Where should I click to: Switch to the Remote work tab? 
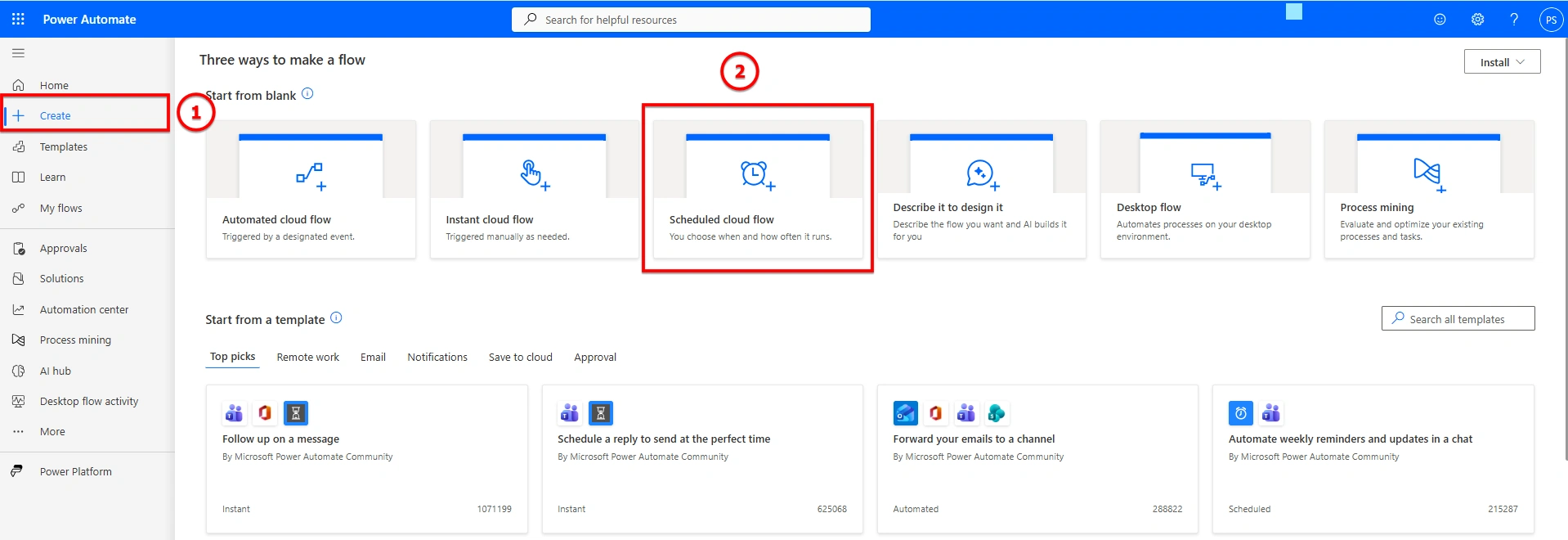pyautogui.click(x=307, y=357)
